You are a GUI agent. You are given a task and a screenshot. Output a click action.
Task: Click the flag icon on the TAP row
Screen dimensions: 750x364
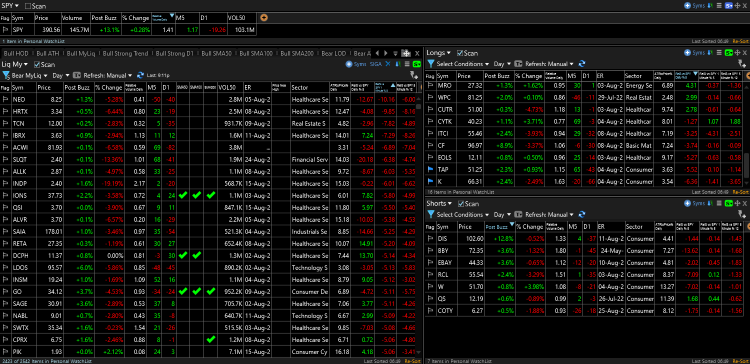[x=430, y=169]
